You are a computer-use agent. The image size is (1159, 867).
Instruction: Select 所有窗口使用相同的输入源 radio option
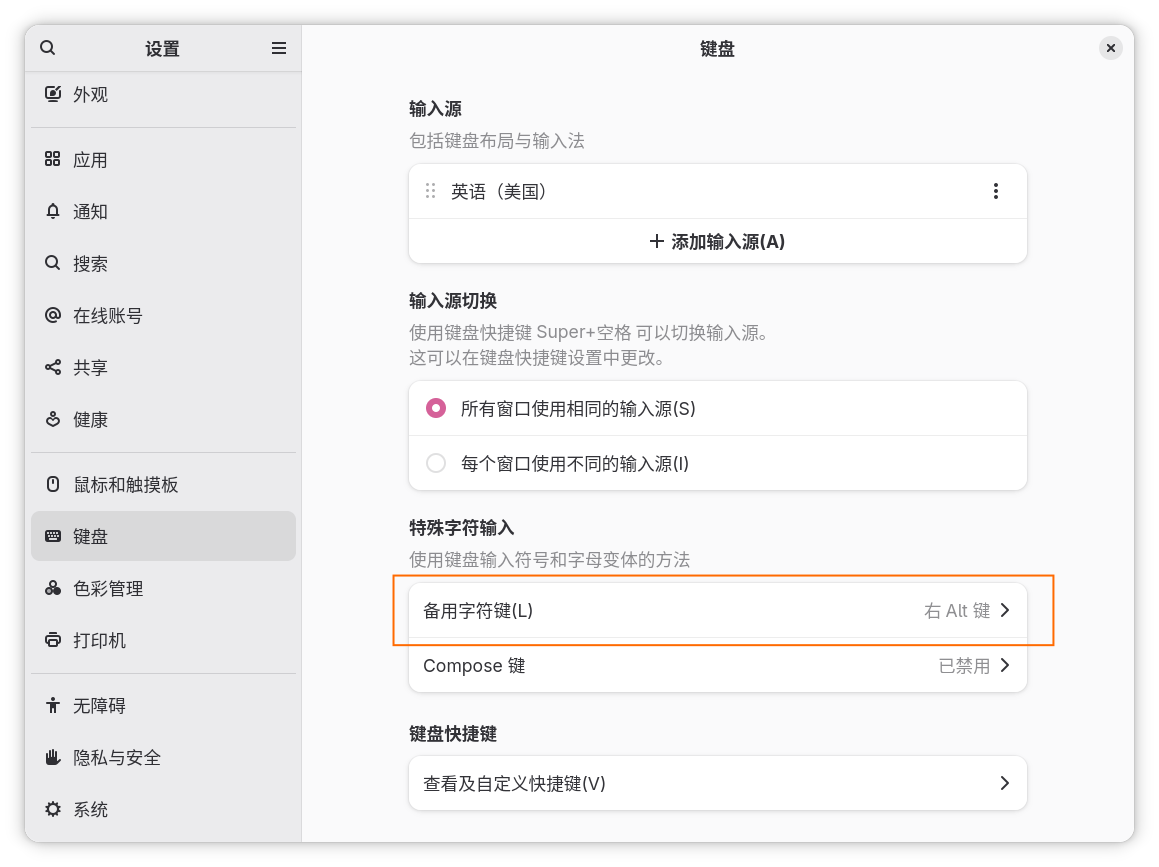[436, 408]
